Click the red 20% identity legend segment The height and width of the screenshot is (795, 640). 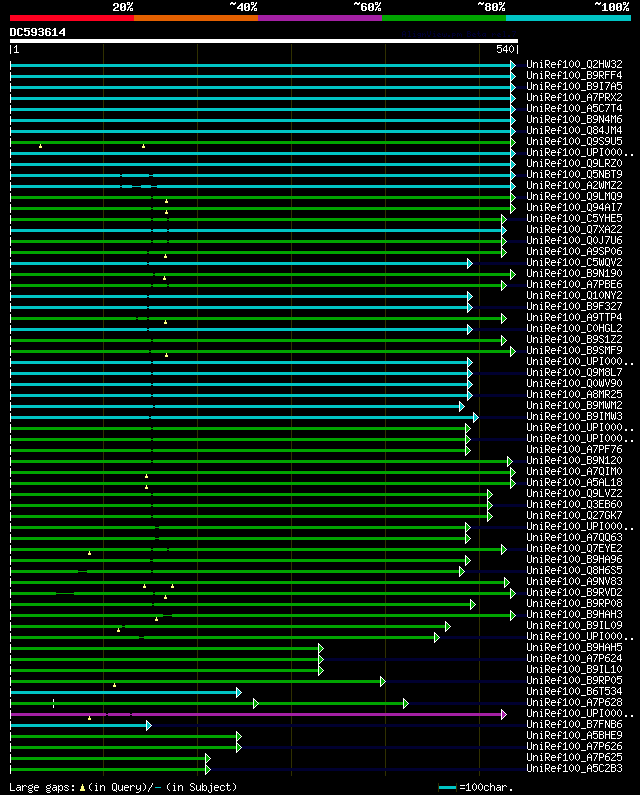72,18
